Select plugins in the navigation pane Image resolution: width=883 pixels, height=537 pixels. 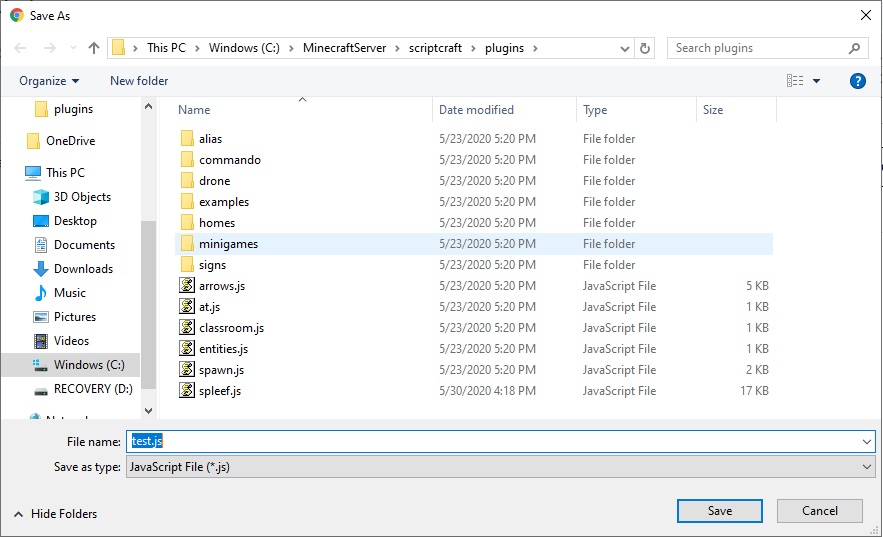click(73, 109)
